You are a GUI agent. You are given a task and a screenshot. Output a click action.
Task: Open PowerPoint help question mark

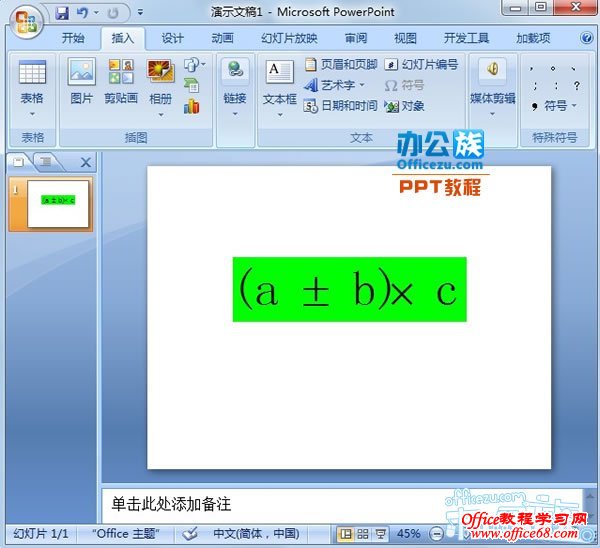(587, 38)
